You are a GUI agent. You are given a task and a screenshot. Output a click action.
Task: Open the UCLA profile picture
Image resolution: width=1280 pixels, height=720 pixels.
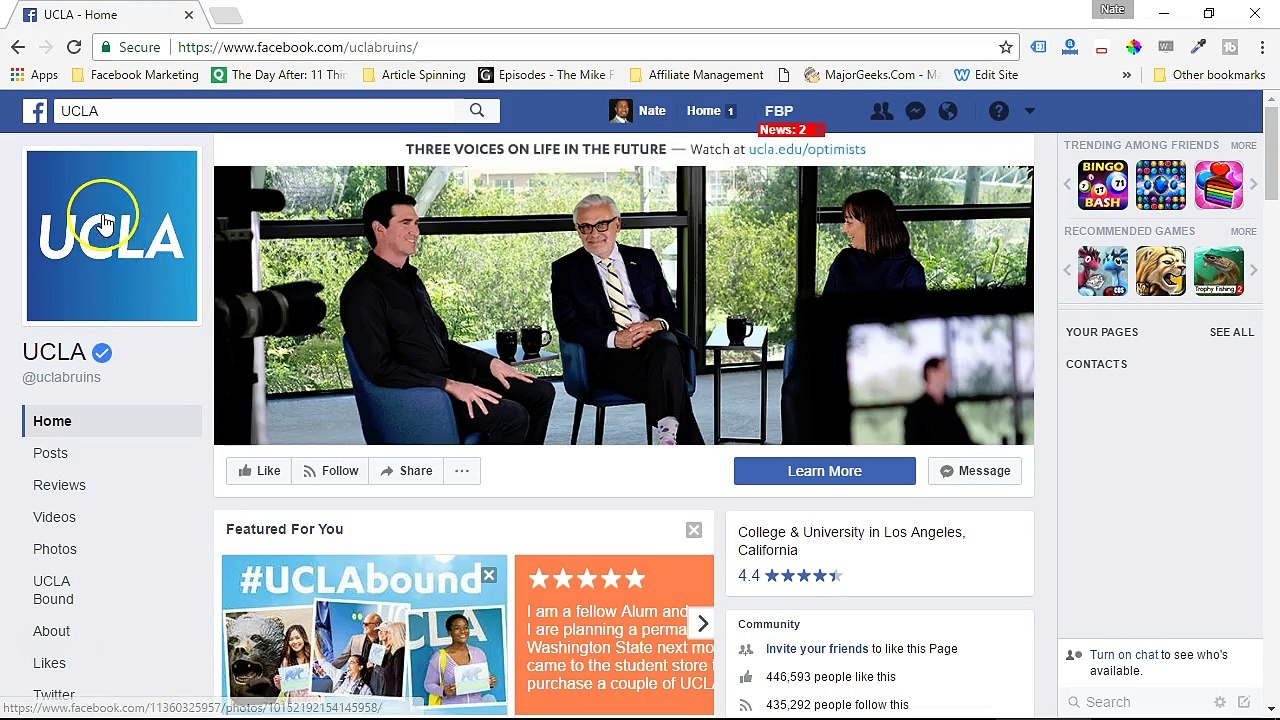(112, 236)
